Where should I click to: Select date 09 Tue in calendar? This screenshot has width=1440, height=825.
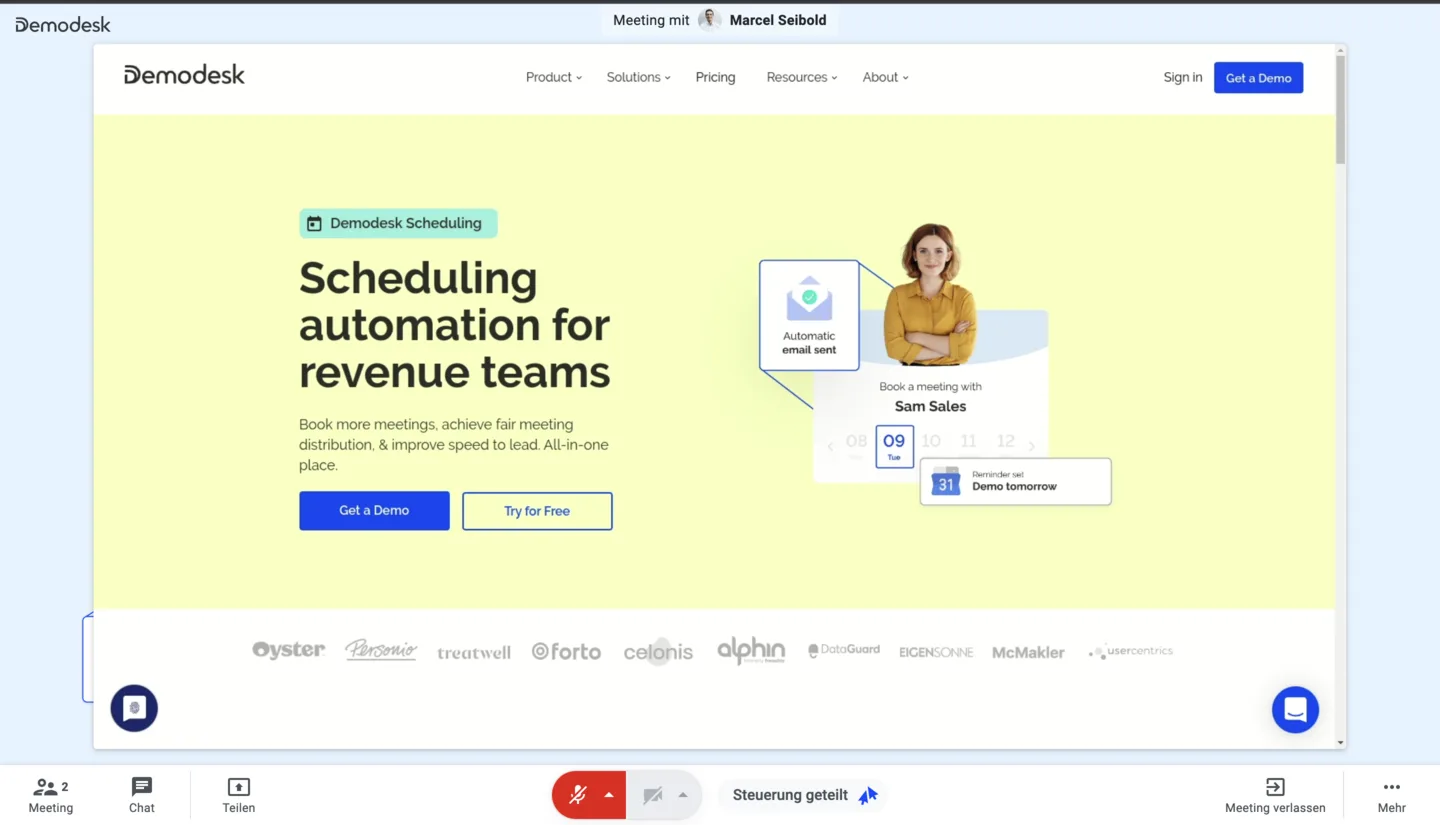point(894,446)
